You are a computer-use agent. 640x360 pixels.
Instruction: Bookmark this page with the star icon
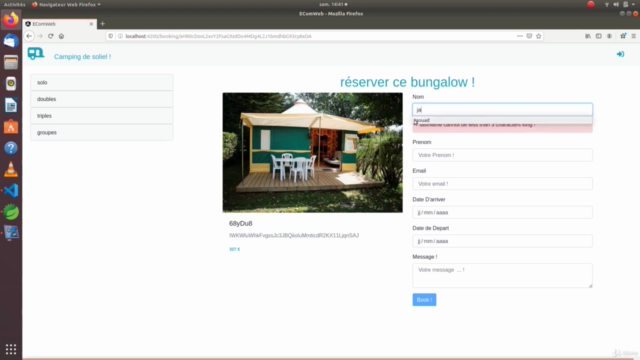[x=539, y=36]
